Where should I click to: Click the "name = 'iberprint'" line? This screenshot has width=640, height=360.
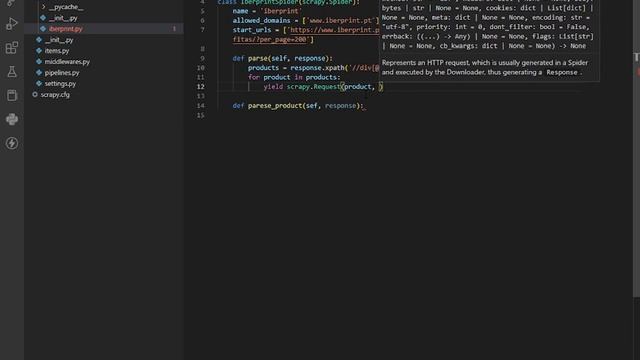(x=267, y=11)
